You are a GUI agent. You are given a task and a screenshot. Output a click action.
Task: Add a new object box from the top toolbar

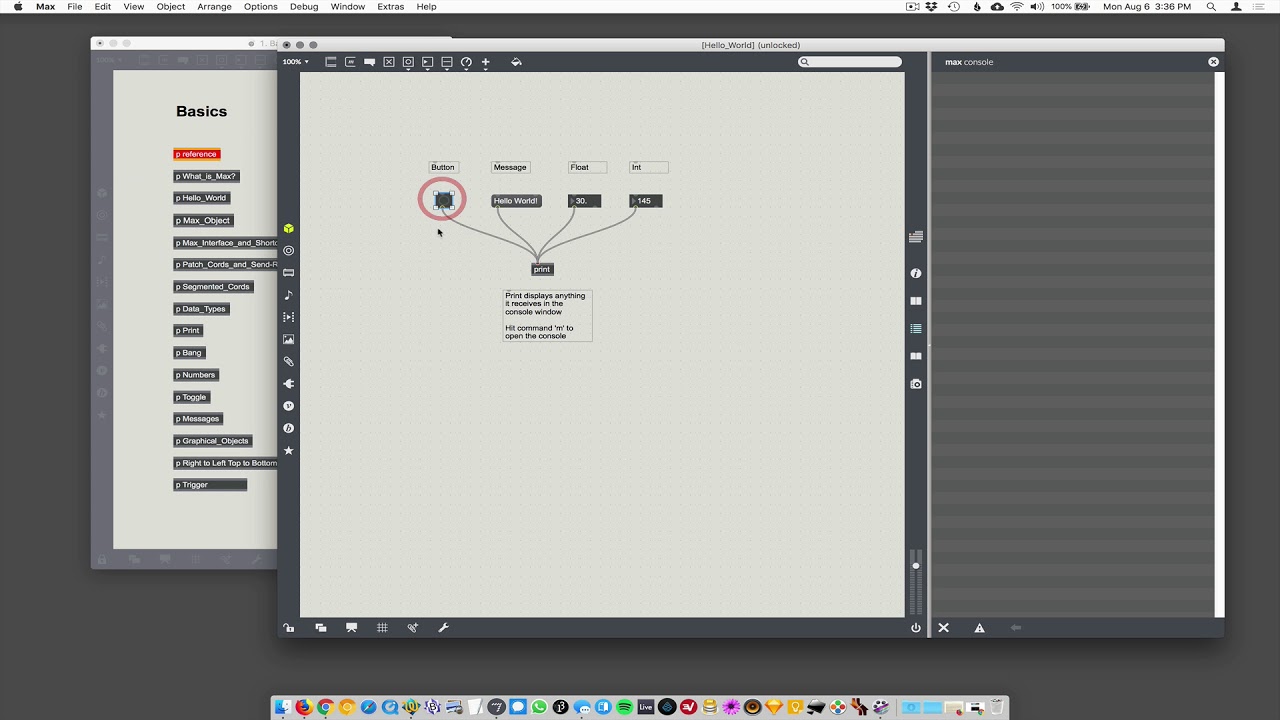coord(331,62)
